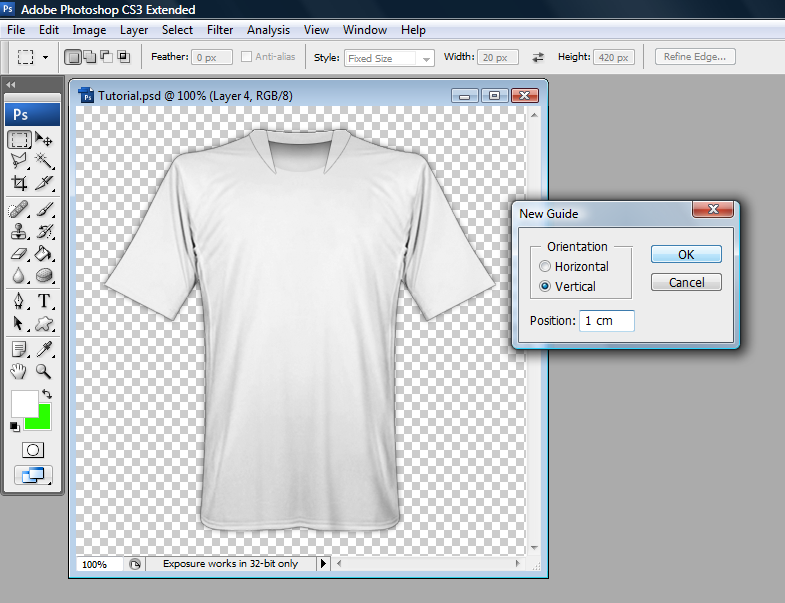Select the Paint Bucket tool
785x603 pixels.
pos(44,253)
